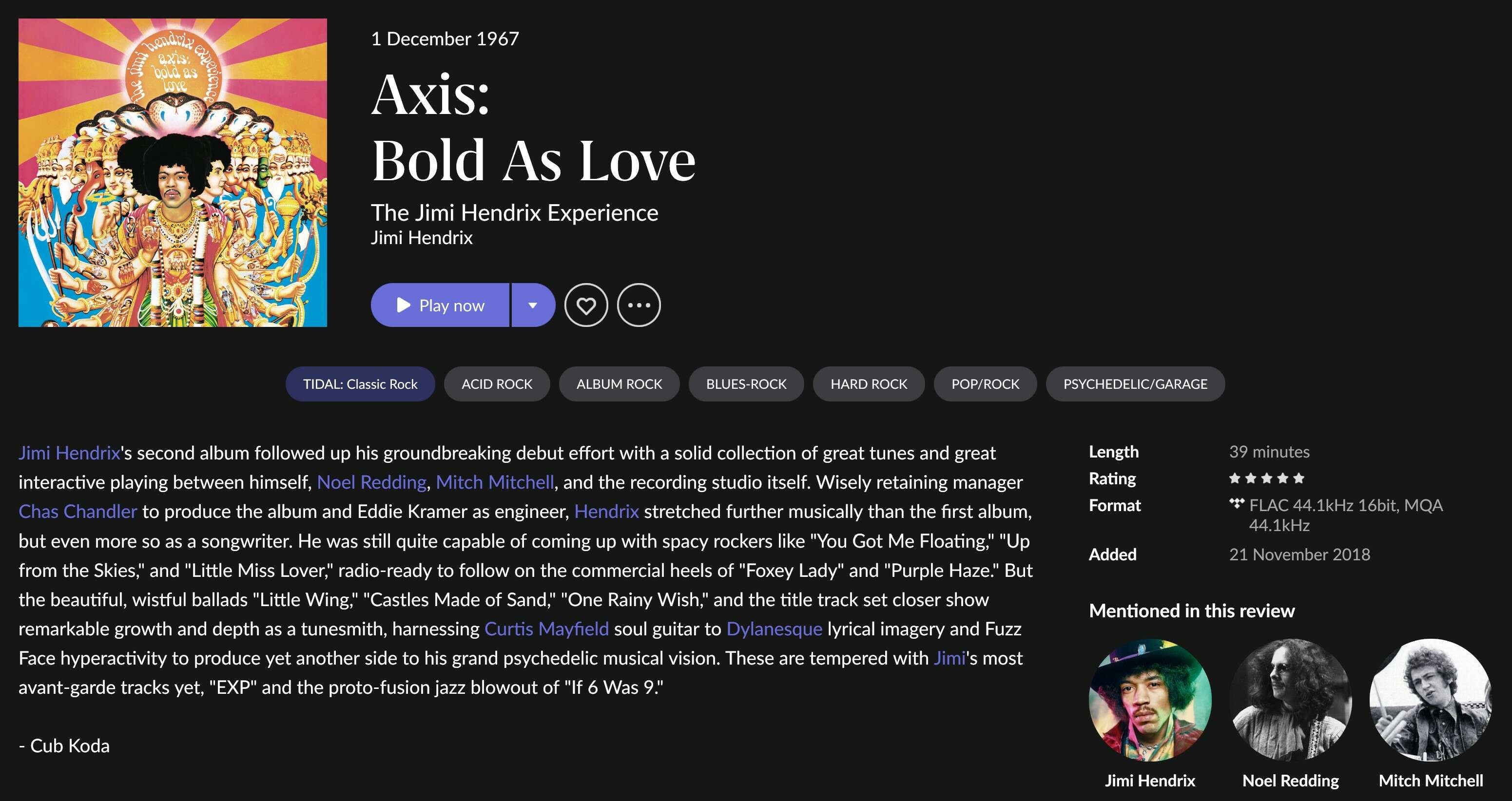Select the ACID ROCK genre tag
This screenshot has width=1512, height=801.
497,384
